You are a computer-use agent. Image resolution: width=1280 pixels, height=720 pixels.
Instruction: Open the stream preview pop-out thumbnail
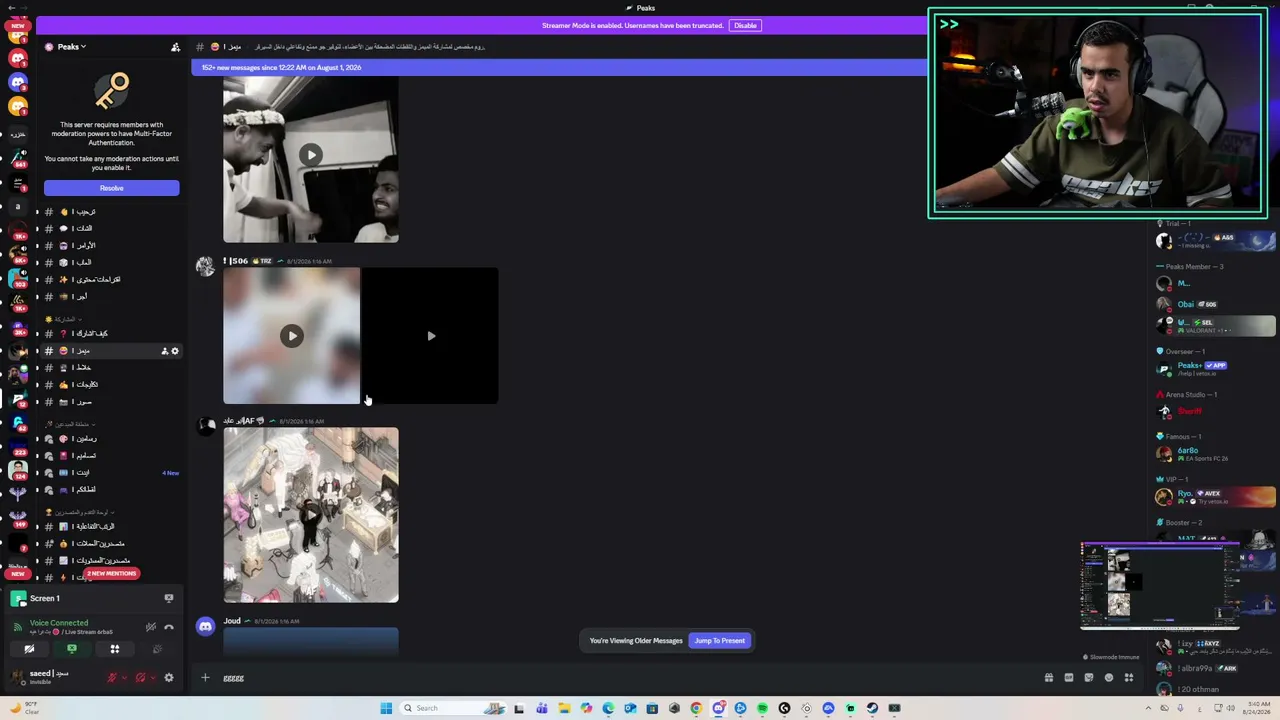1160,586
